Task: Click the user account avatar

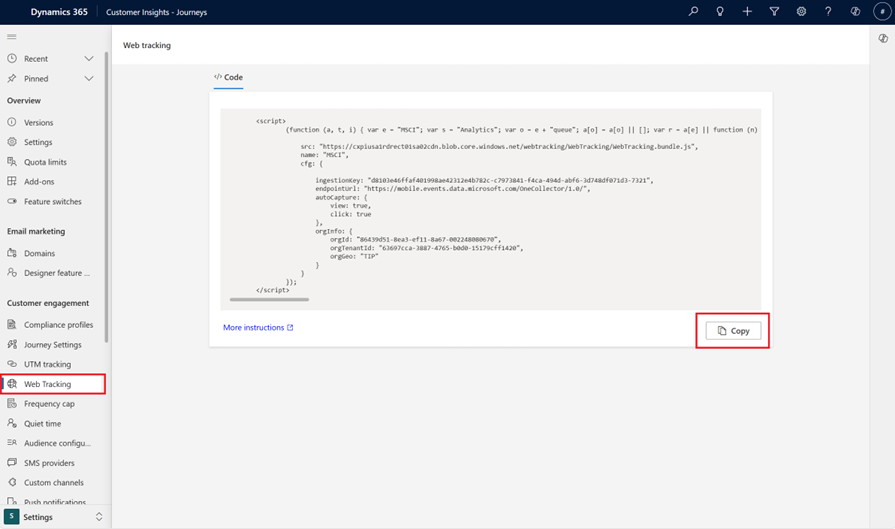Action: 881,12
